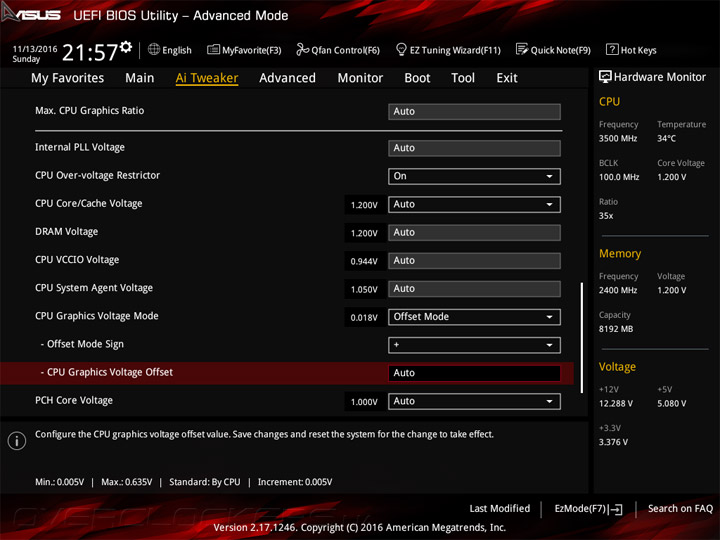
Task: Click the 3500 MHz CPU frequency value
Action: click(618, 138)
